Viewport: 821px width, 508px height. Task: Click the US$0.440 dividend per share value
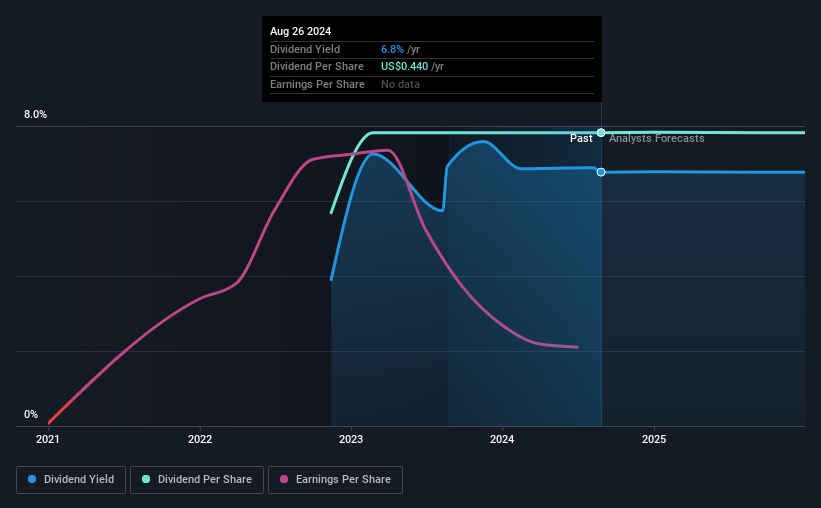coord(404,67)
